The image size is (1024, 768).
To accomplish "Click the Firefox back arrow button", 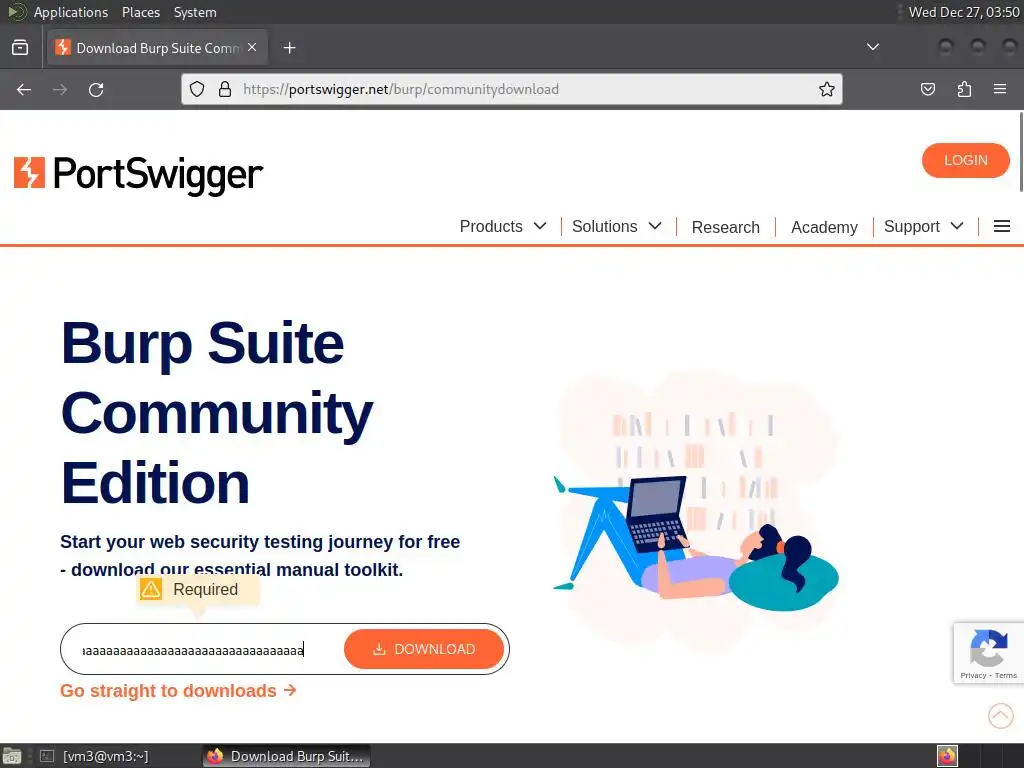I will 24,89.
